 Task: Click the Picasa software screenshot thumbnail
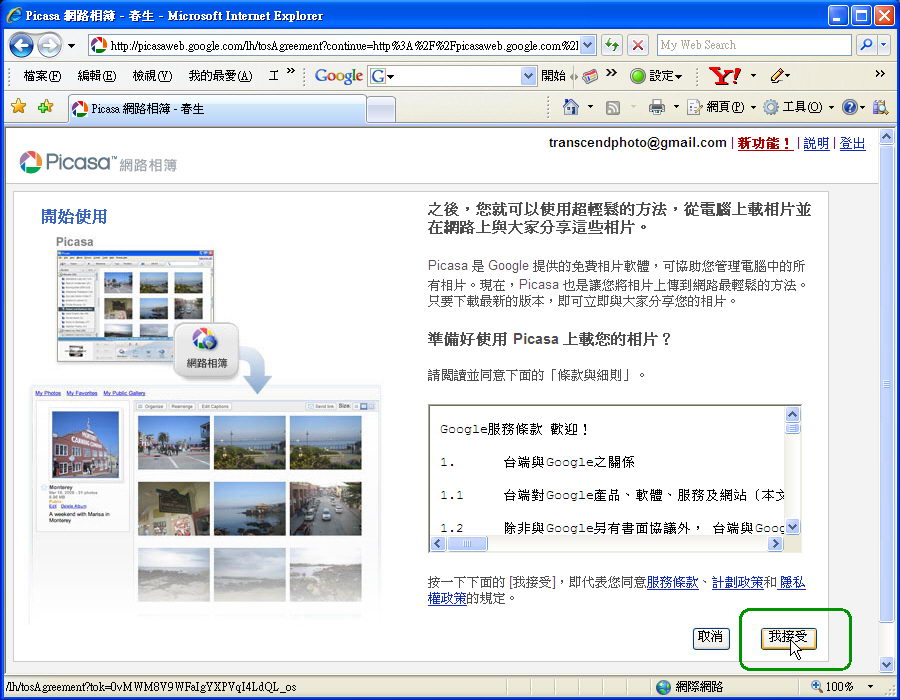point(135,306)
